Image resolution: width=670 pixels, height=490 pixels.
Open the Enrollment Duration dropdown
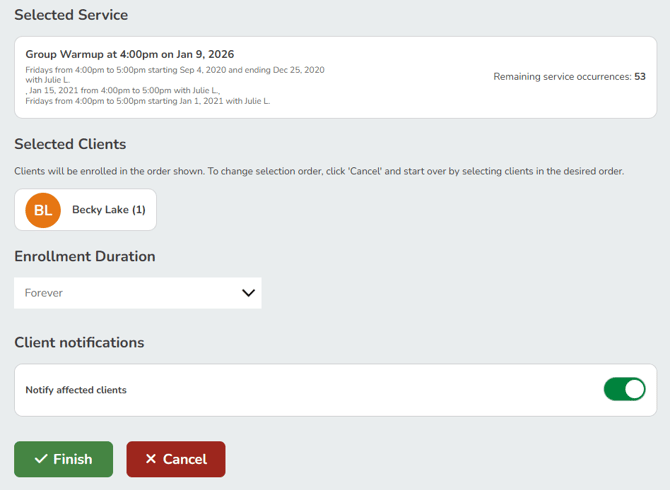[x=137, y=293]
